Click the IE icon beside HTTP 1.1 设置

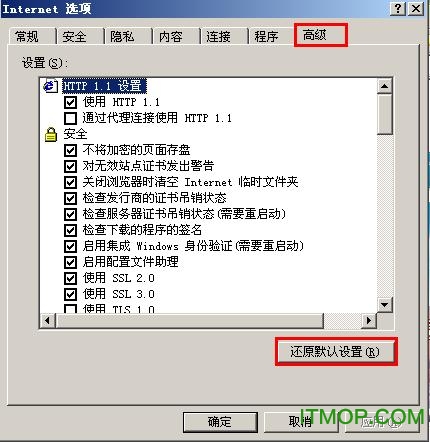click(50, 86)
